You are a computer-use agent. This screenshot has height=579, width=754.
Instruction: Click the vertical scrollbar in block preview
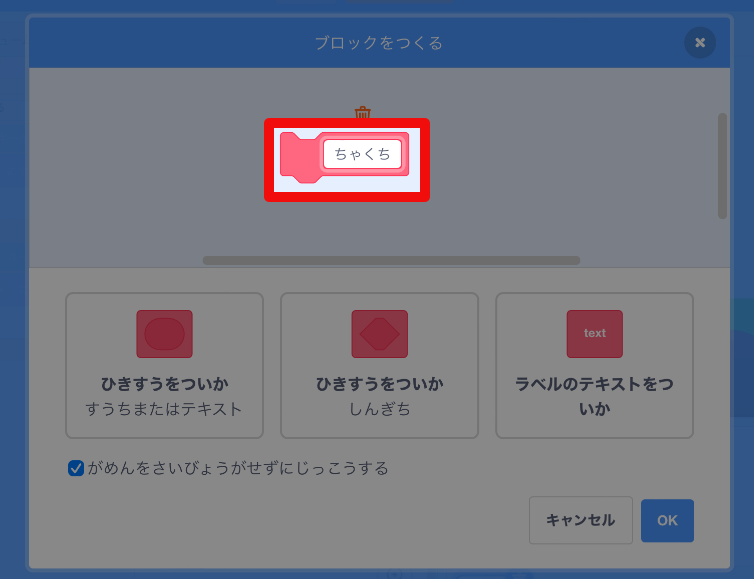click(722, 166)
